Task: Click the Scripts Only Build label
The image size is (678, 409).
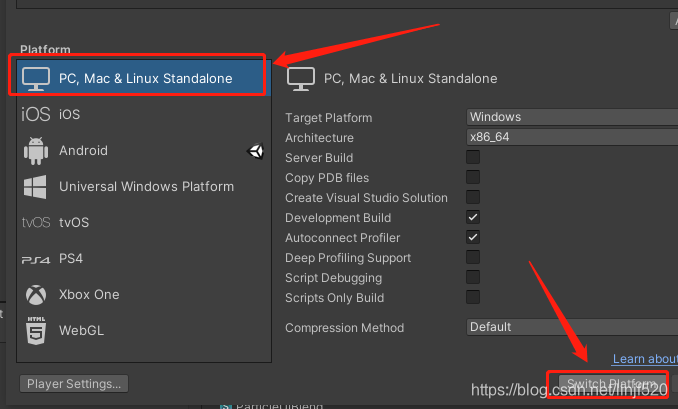Action: 335,298
